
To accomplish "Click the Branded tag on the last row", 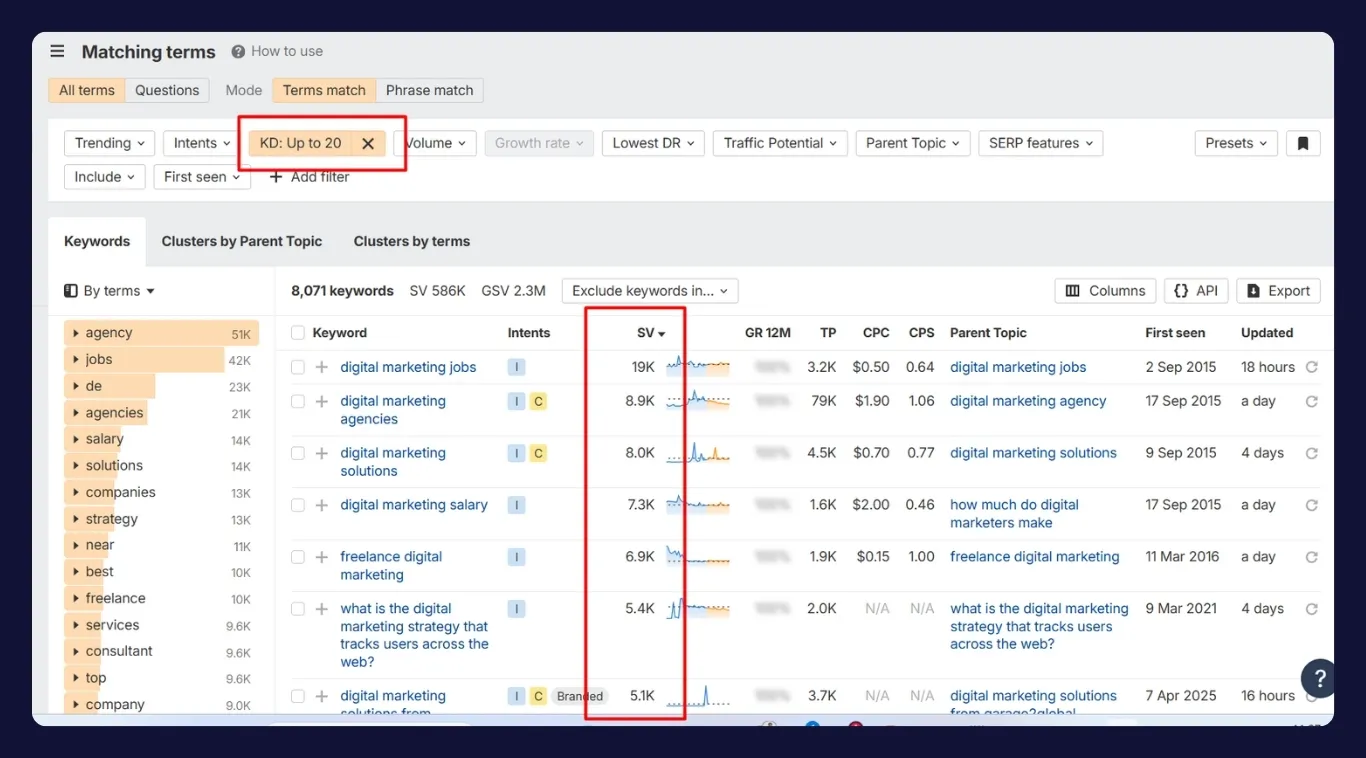I will [x=580, y=696].
